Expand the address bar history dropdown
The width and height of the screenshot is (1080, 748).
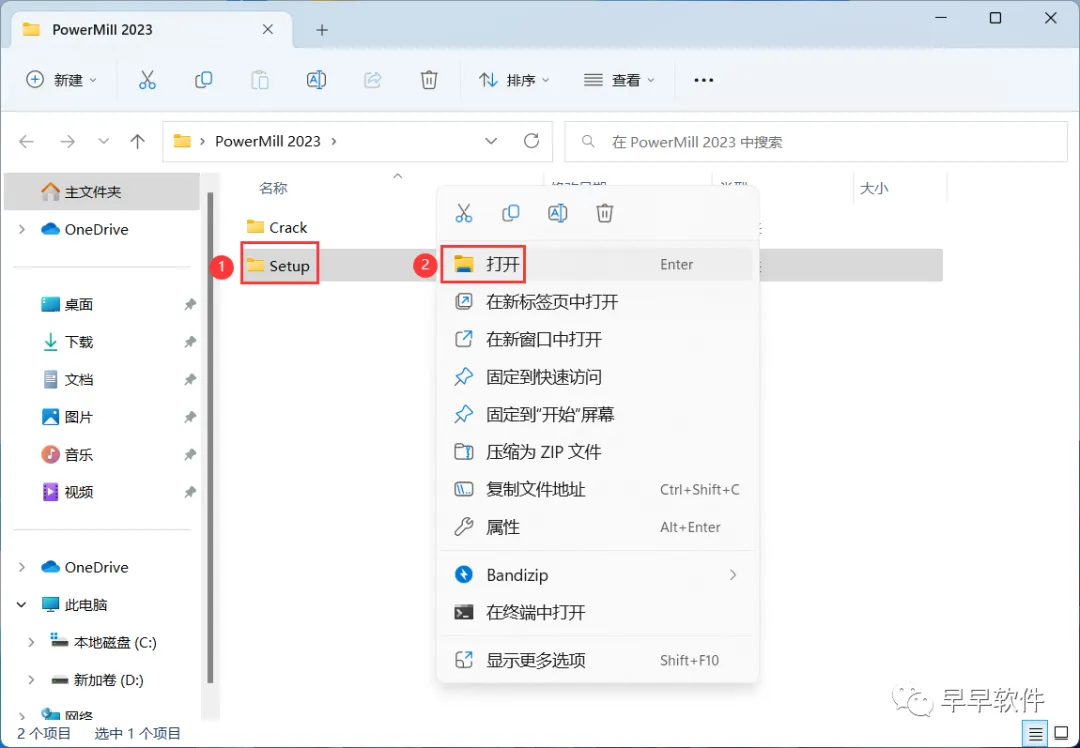[x=491, y=141]
